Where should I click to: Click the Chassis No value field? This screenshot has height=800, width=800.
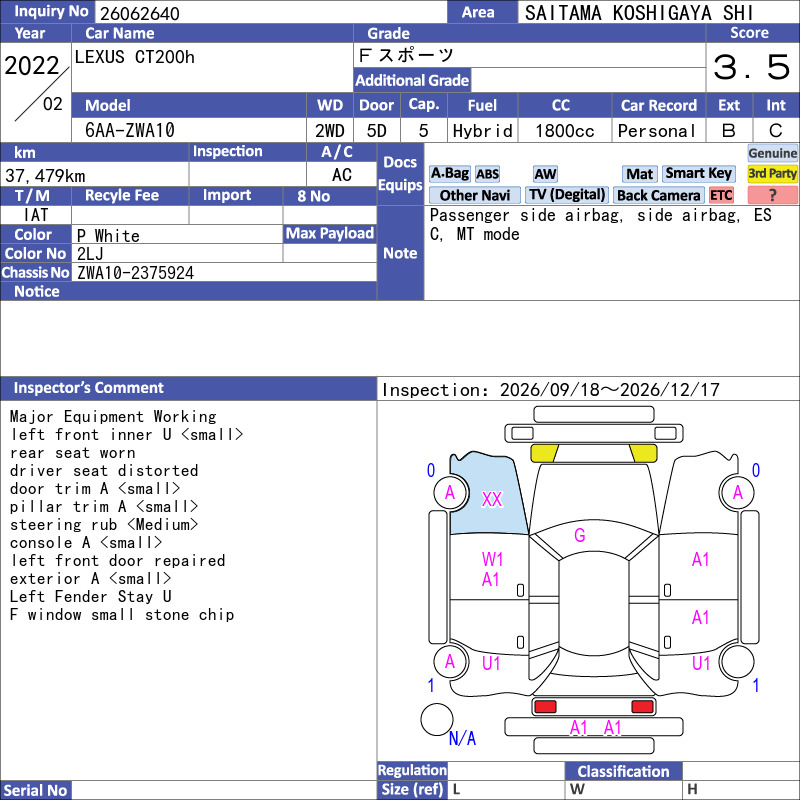pyautogui.click(x=224, y=273)
